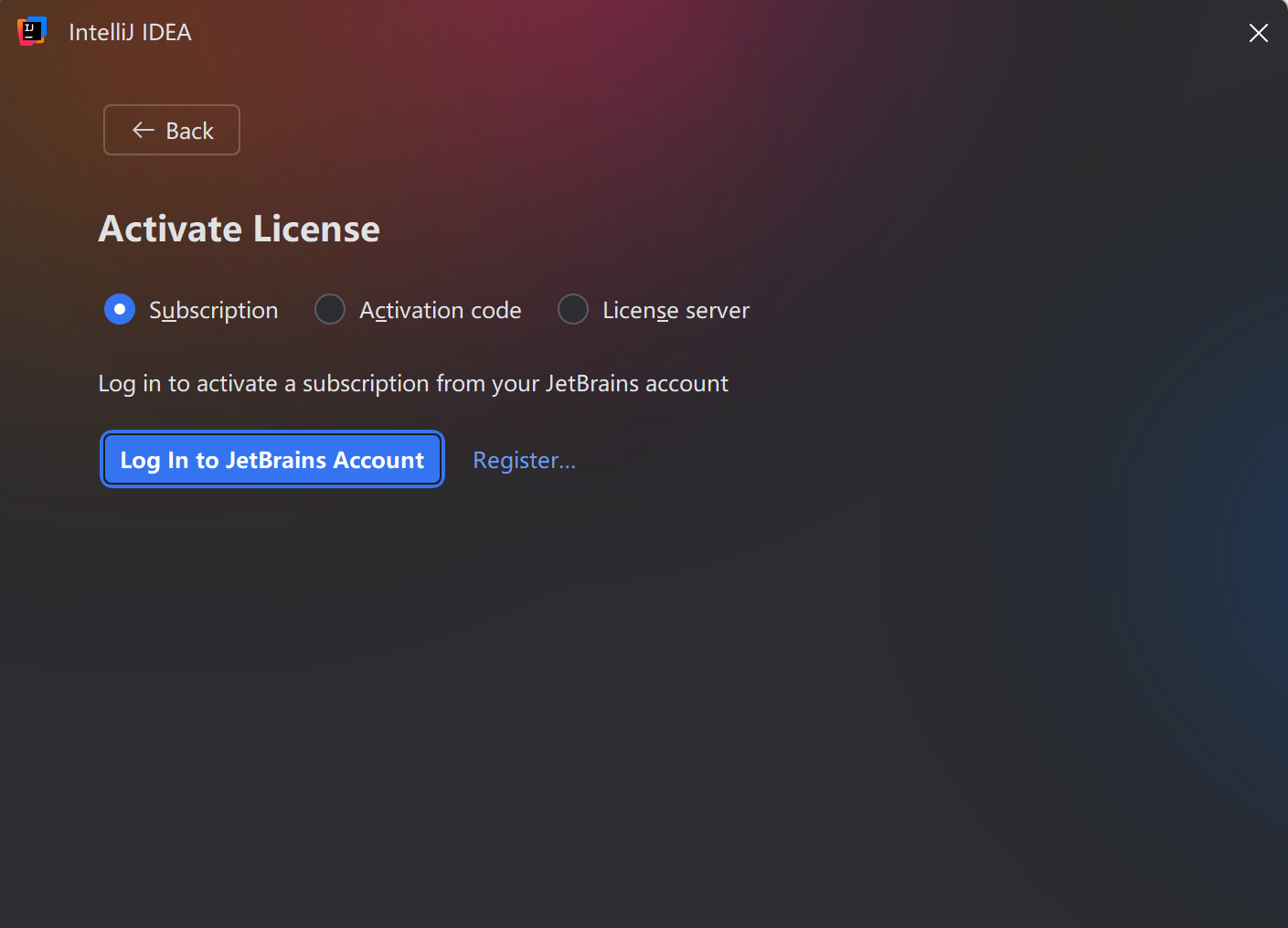Screen dimensions: 1288x928
Task: Click the word "Back" in the Back button
Action: [x=189, y=131]
